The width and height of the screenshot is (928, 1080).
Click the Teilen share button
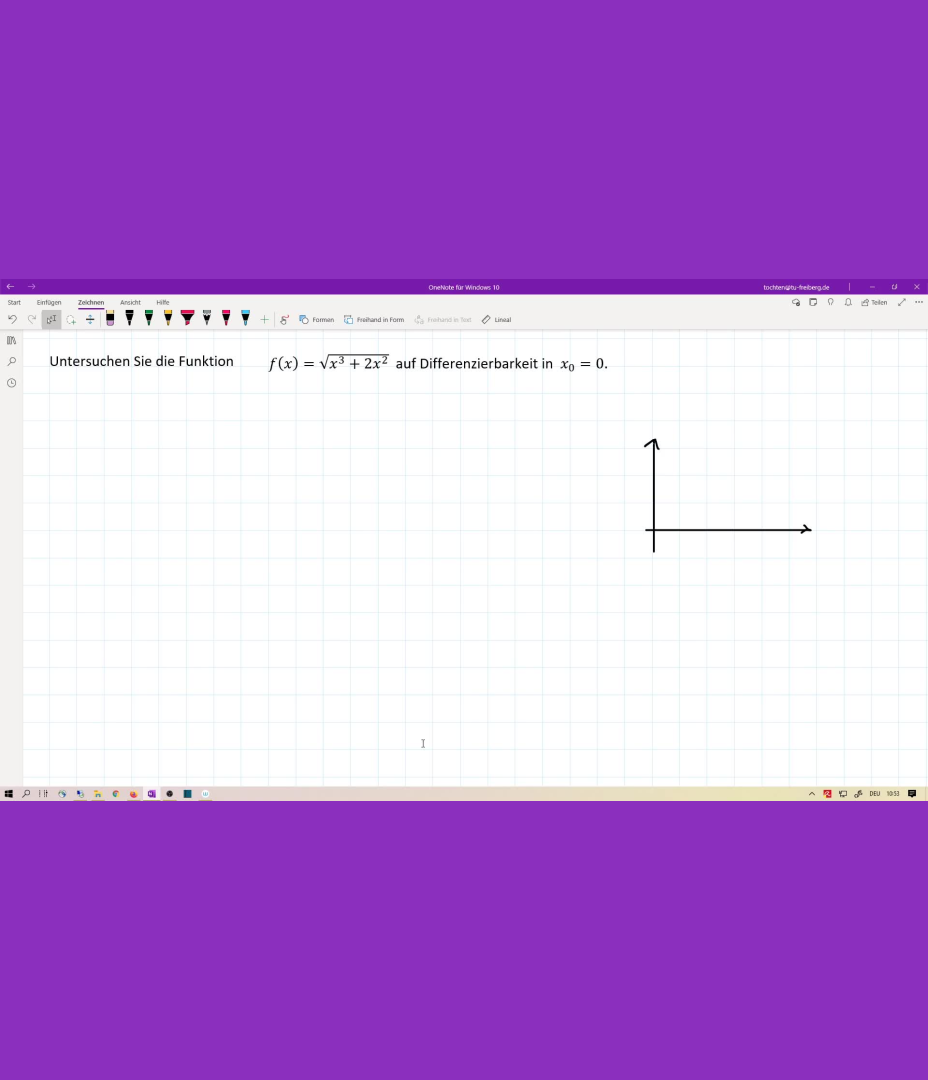[x=874, y=302]
